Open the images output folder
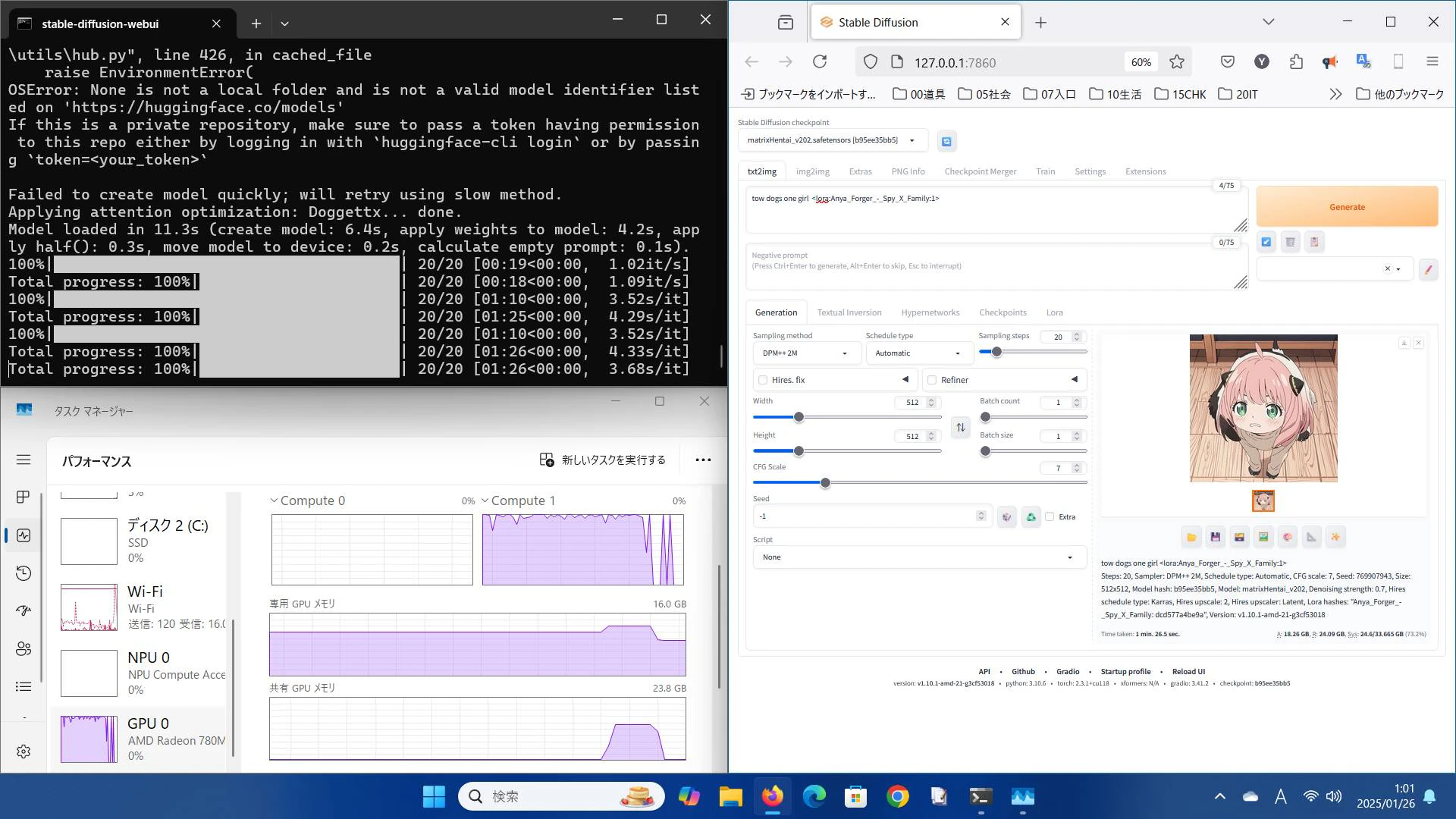 click(1191, 537)
